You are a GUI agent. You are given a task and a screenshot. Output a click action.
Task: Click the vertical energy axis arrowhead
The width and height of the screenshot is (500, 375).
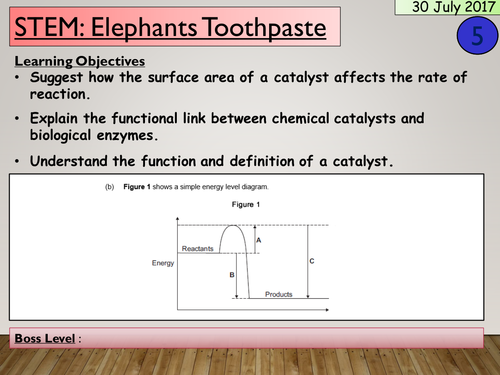pyautogui.click(x=177, y=219)
